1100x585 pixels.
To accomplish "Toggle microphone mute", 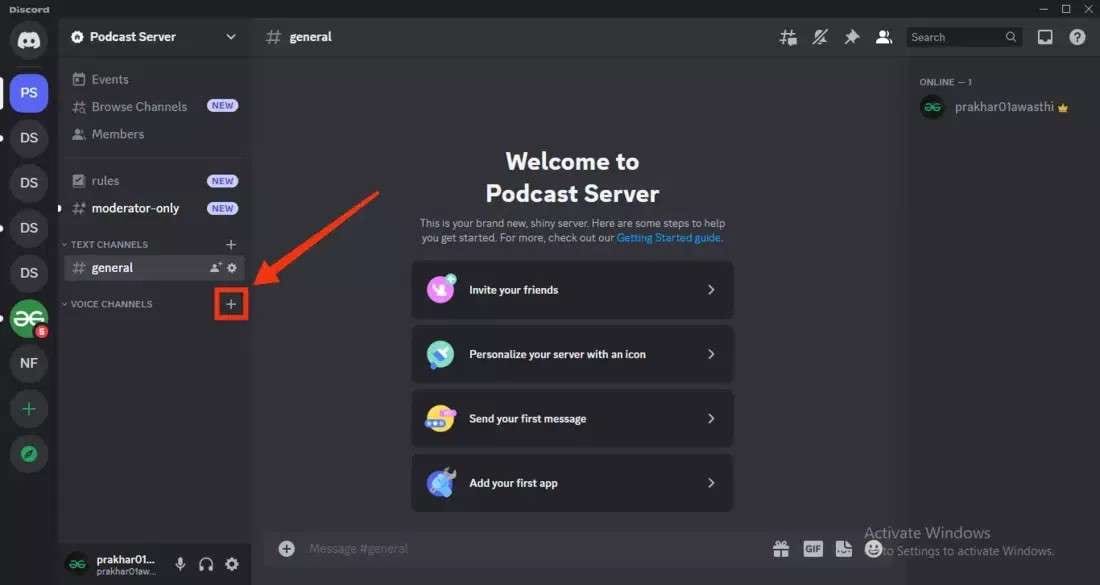I will click(x=180, y=564).
